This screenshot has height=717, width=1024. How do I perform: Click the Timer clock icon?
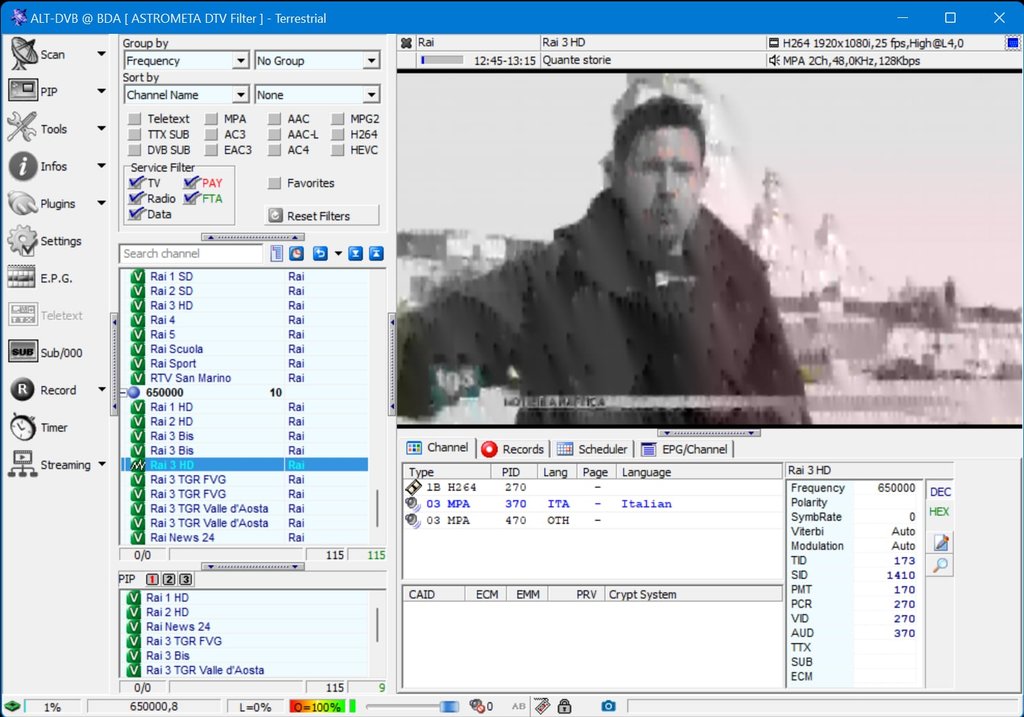pyautogui.click(x=23, y=427)
